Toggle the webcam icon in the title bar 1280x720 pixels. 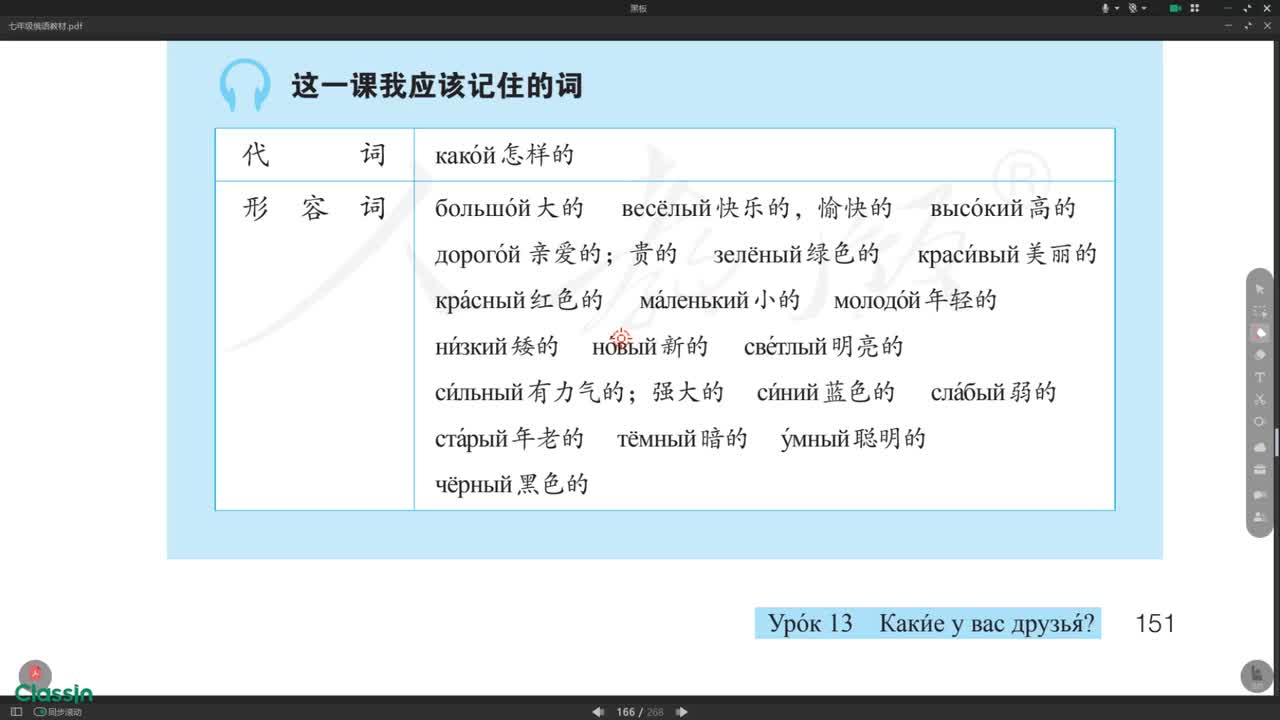point(1133,8)
